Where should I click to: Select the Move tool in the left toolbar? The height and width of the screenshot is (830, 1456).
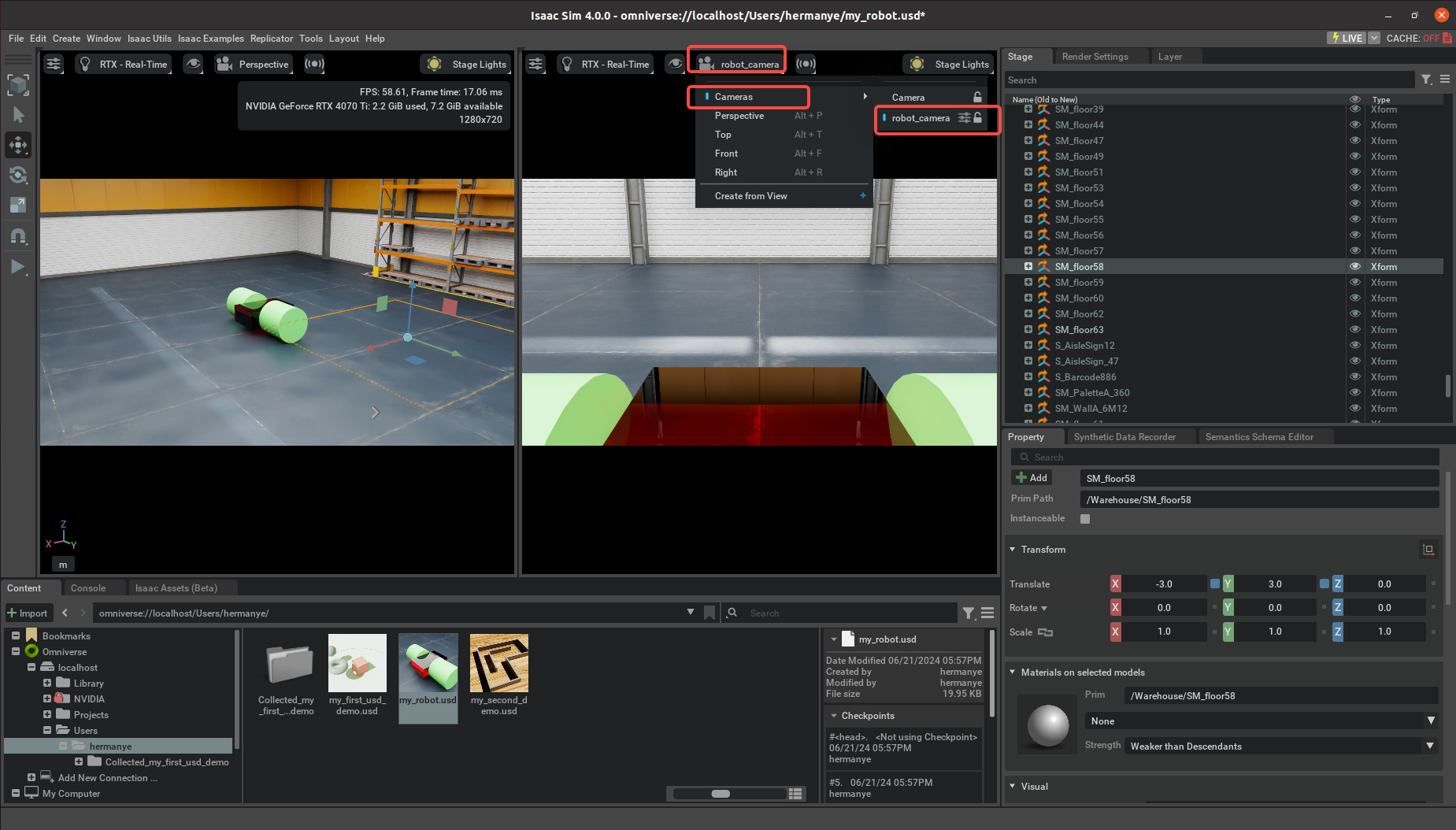pos(18,145)
